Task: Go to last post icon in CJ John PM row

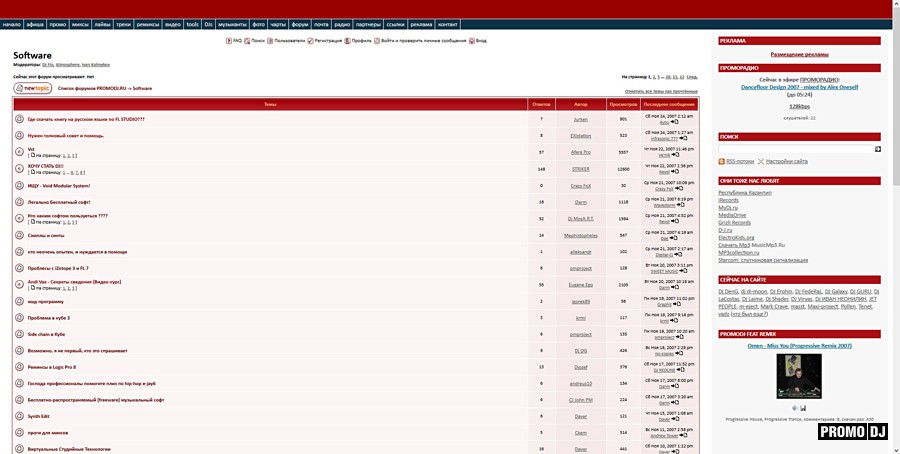Action: (x=675, y=403)
